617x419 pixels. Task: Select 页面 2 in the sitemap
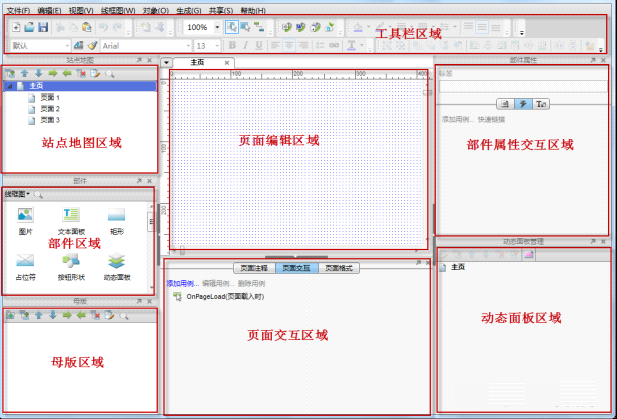pyautogui.click(x=50, y=109)
